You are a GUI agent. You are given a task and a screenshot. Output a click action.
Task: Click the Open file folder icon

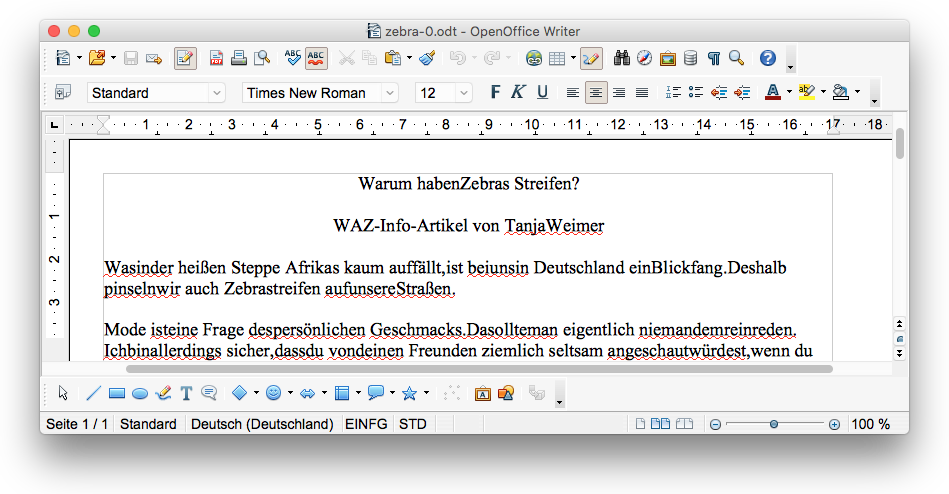click(x=97, y=58)
